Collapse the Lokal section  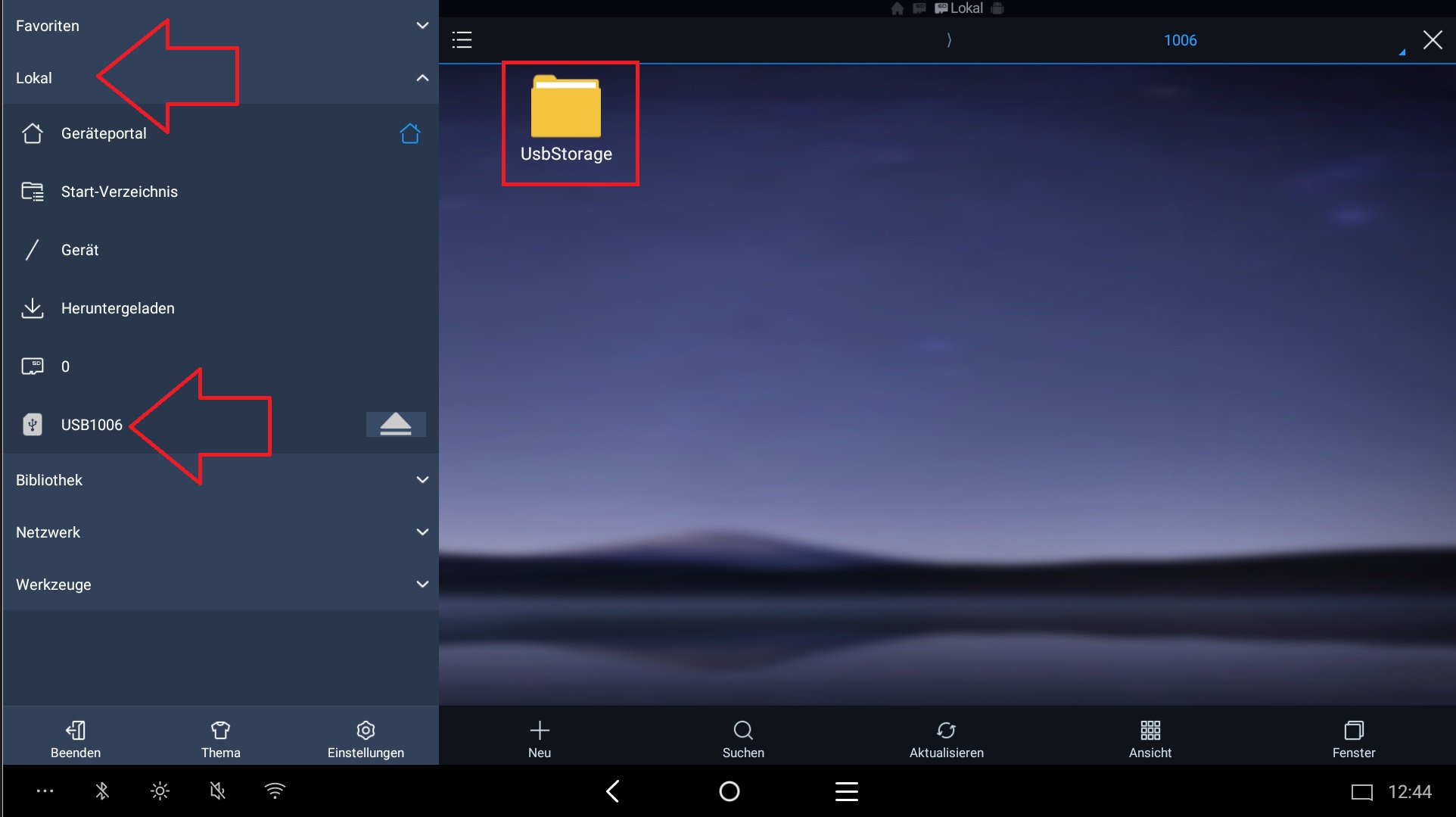(x=220, y=78)
